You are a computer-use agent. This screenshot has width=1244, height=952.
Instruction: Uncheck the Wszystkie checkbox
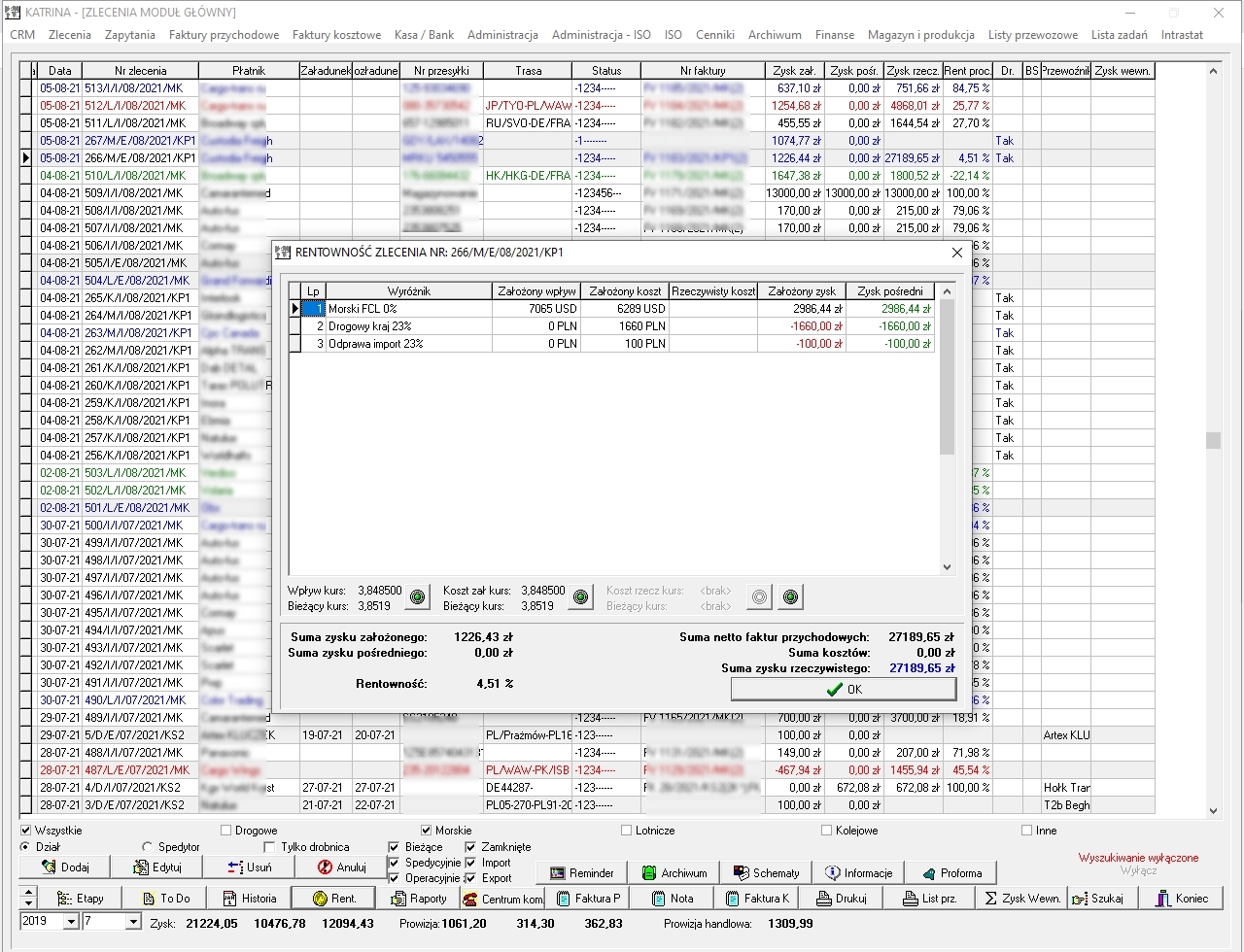tap(26, 831)
